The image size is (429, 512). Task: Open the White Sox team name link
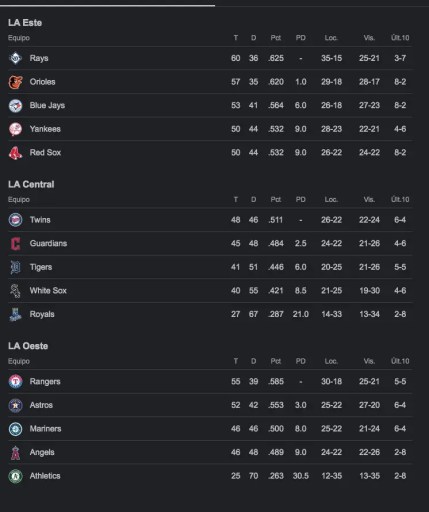(x=48, y=291)
